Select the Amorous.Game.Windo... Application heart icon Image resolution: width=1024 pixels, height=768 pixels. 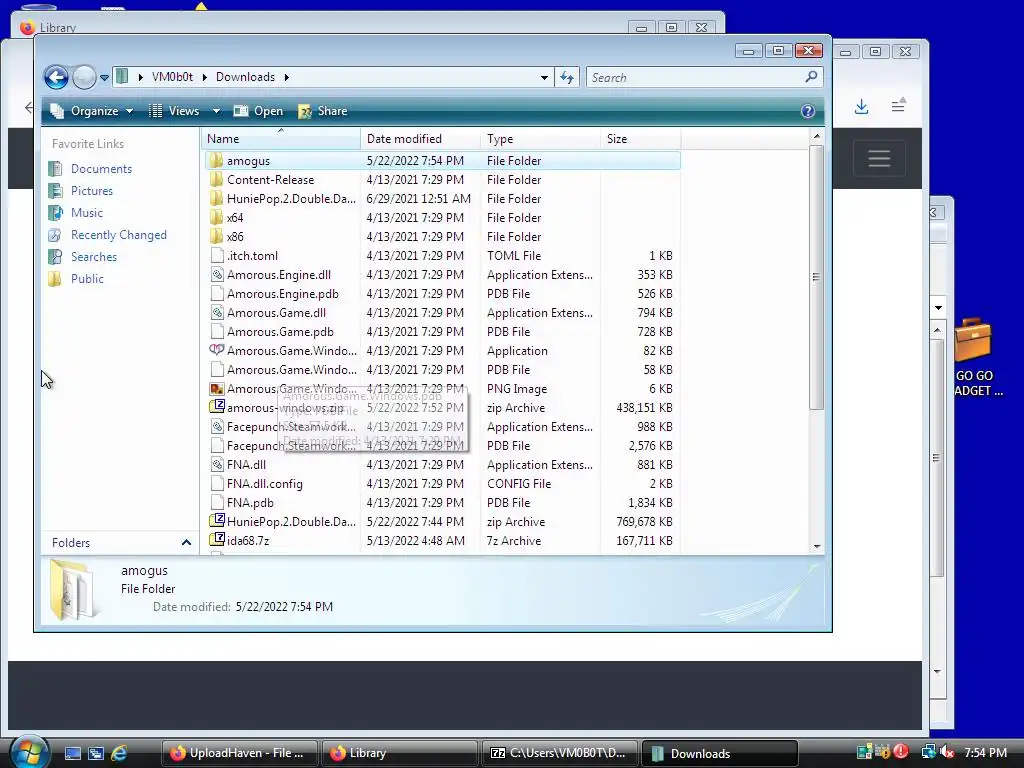[217, 350]
